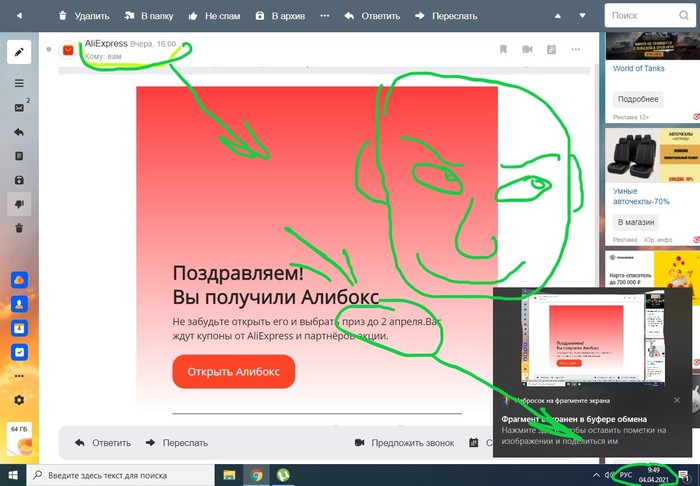Viewport: 700px width, 486px height.
Task: Click the 64 ГБ storage promo tile
Action: pyautogui.click(x=20, y=439)
